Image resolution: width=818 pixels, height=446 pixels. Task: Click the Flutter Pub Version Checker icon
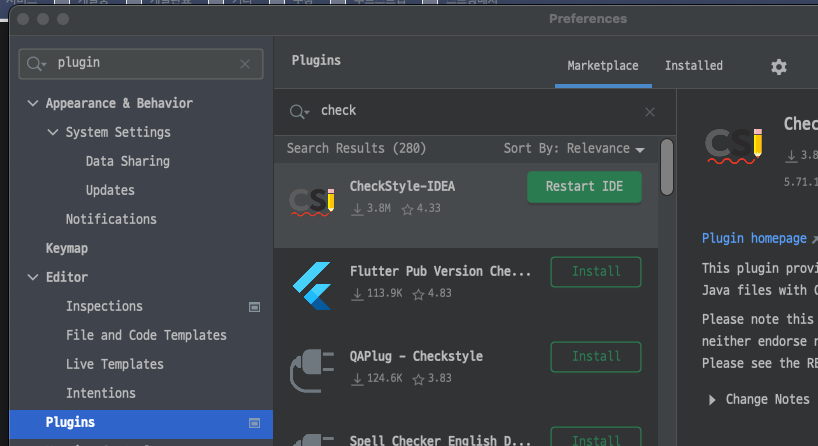pyautogui.click(x=311, y=286)
